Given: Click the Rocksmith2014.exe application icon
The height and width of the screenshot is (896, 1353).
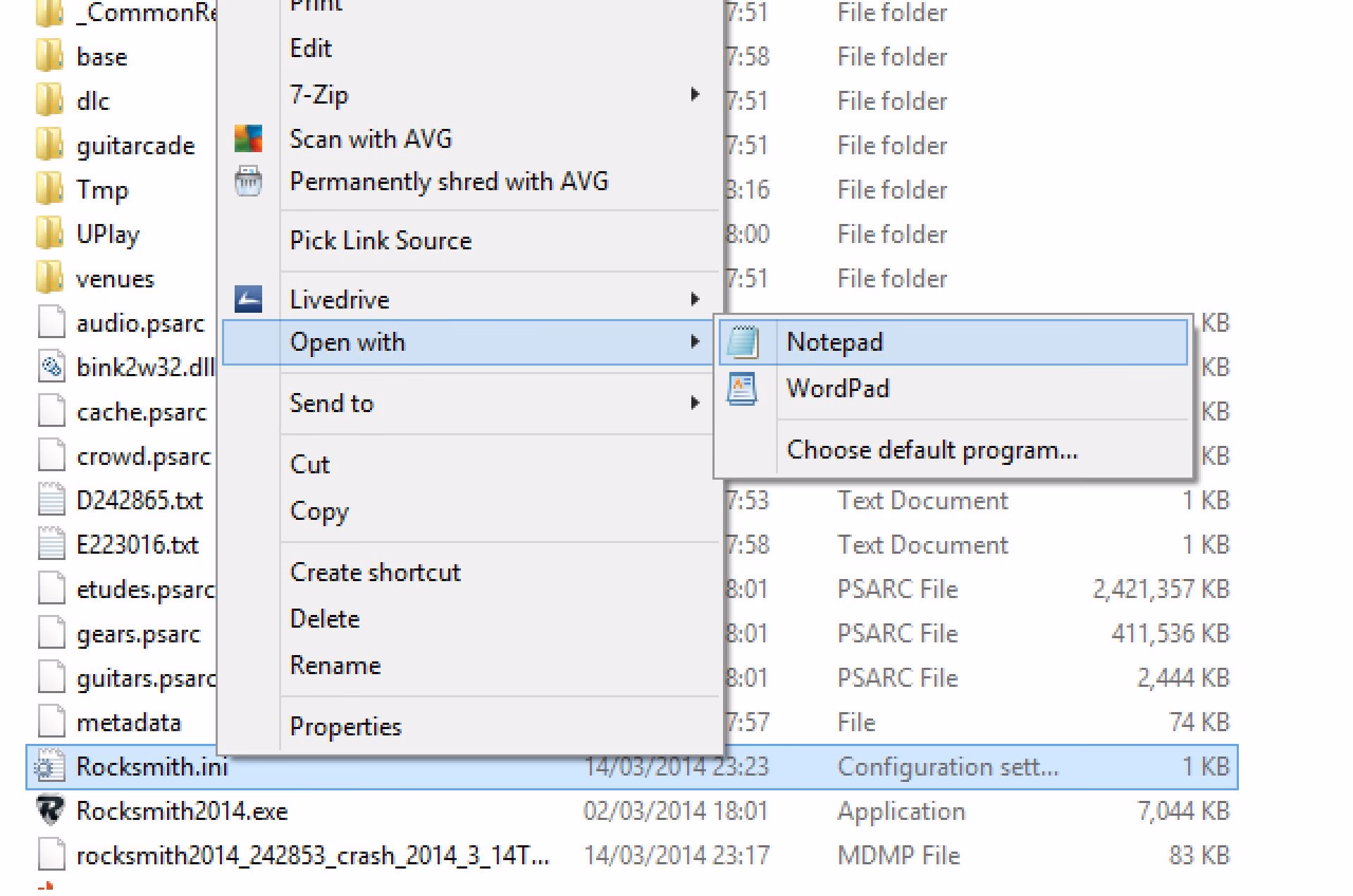Looking at the screenshot, I should (51, 811).
